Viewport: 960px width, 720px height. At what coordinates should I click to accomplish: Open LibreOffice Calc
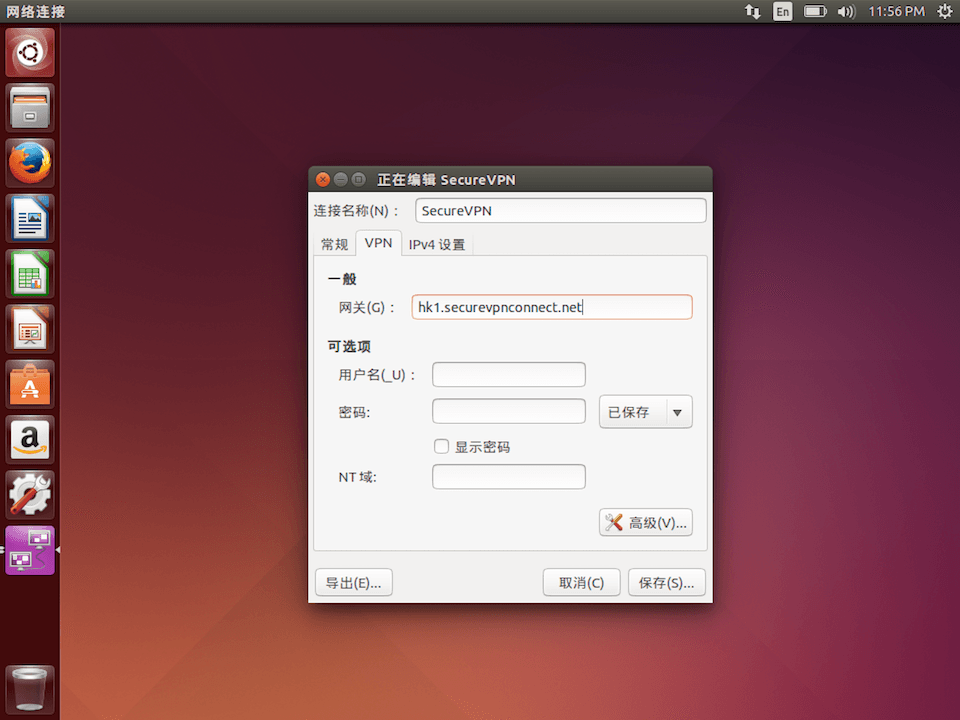(29, 273)
